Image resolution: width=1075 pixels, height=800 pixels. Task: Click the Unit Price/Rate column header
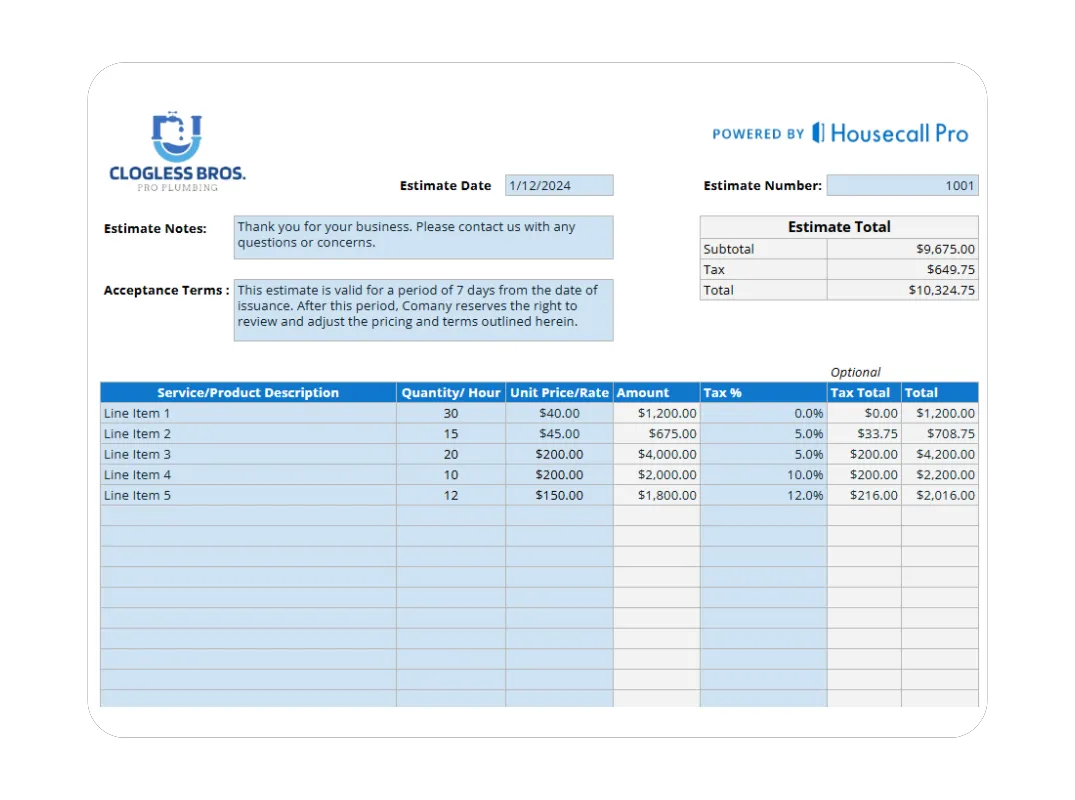(x=558, y=392)
